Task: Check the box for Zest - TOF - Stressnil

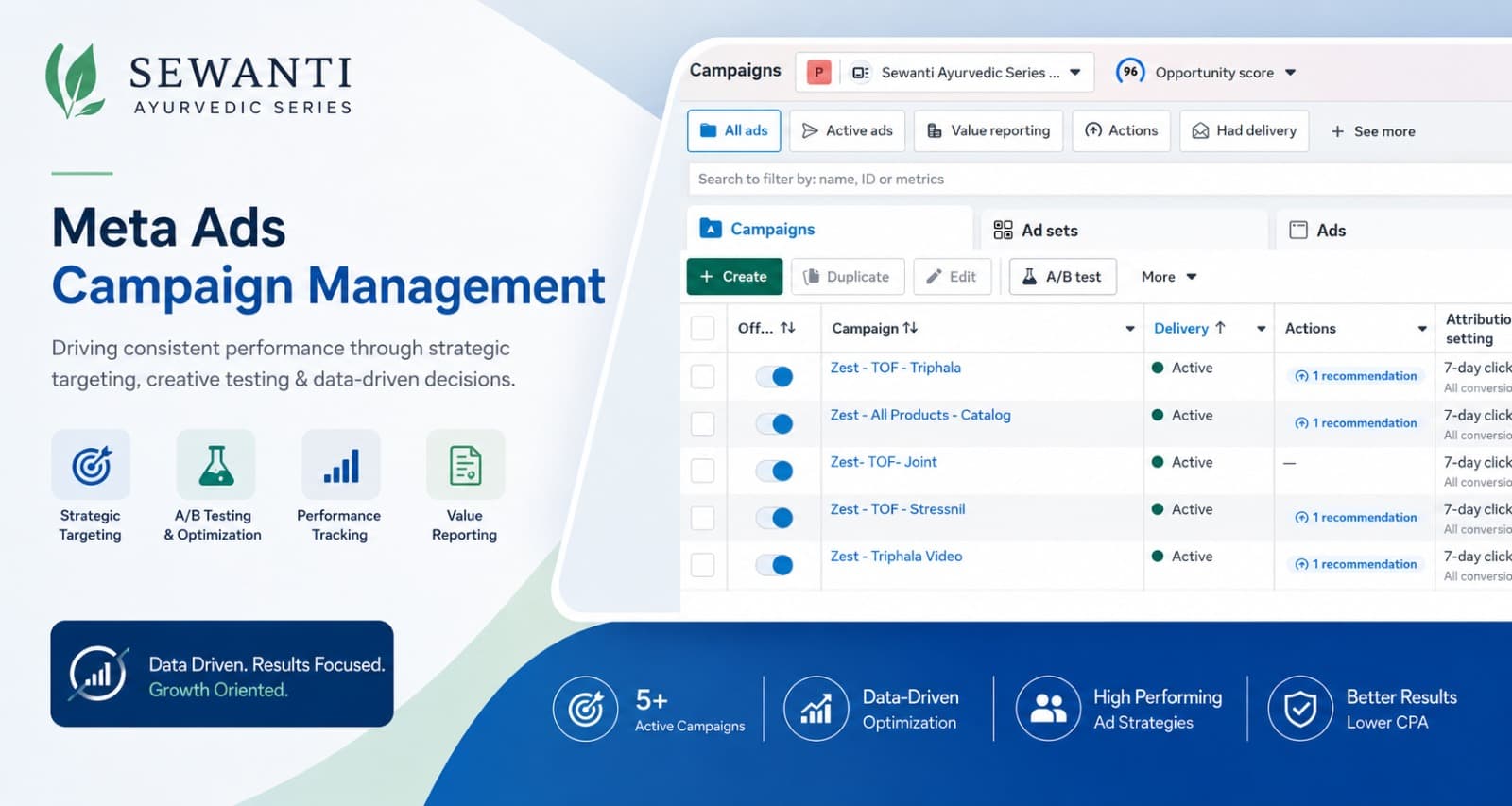Action: coord(703,518)
